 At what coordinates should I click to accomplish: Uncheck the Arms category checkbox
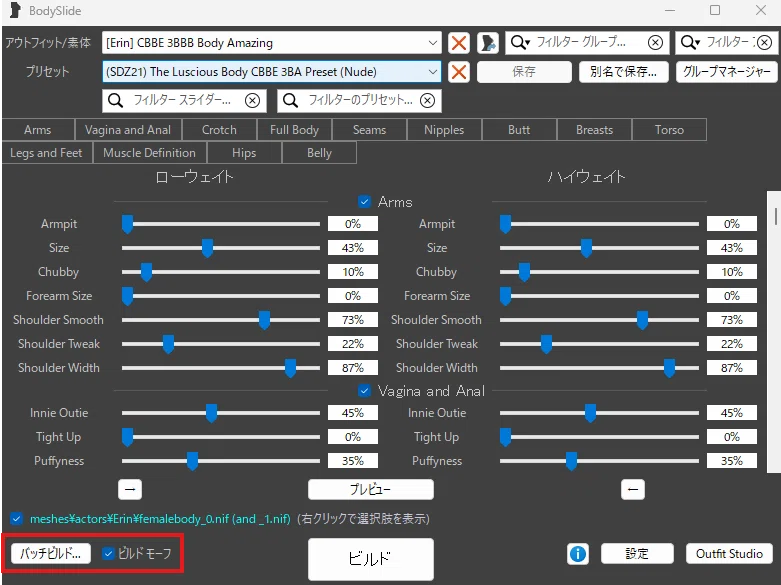365,202
